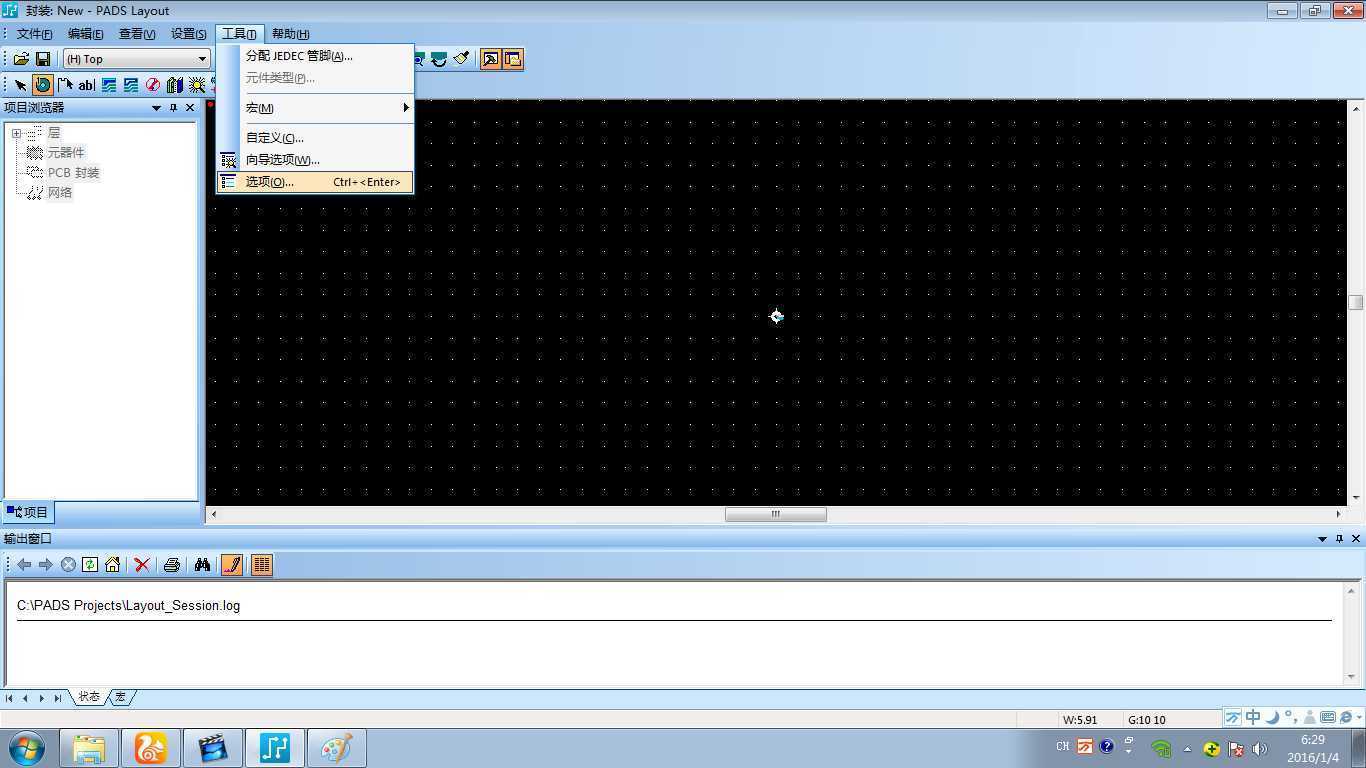Viewport: 1366px width, 768px height.
Task: Close the 项目浏览器 panel
Action: (x=190, y=108)
